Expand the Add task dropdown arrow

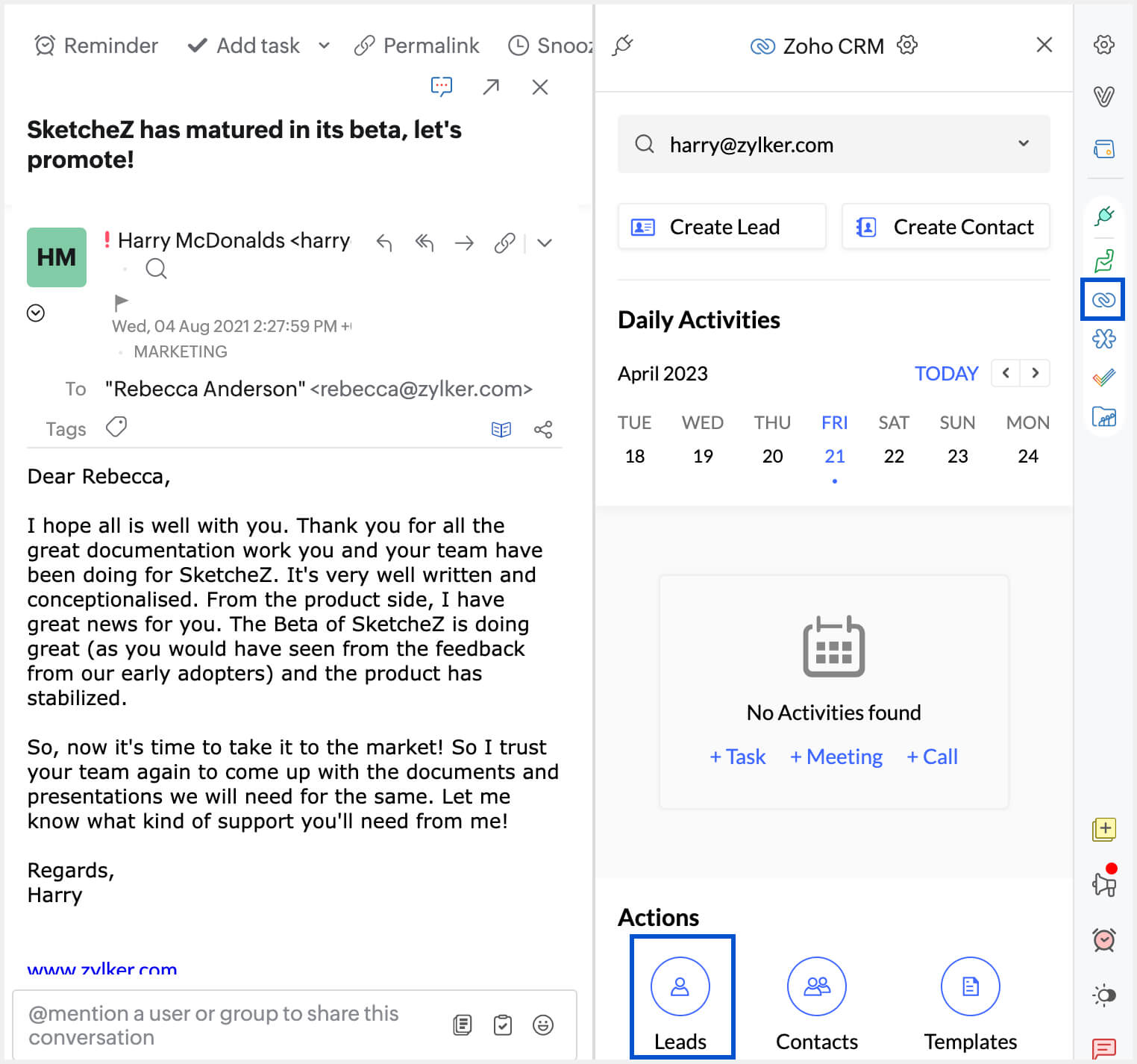pyautogui.click(x=324, y=46)
